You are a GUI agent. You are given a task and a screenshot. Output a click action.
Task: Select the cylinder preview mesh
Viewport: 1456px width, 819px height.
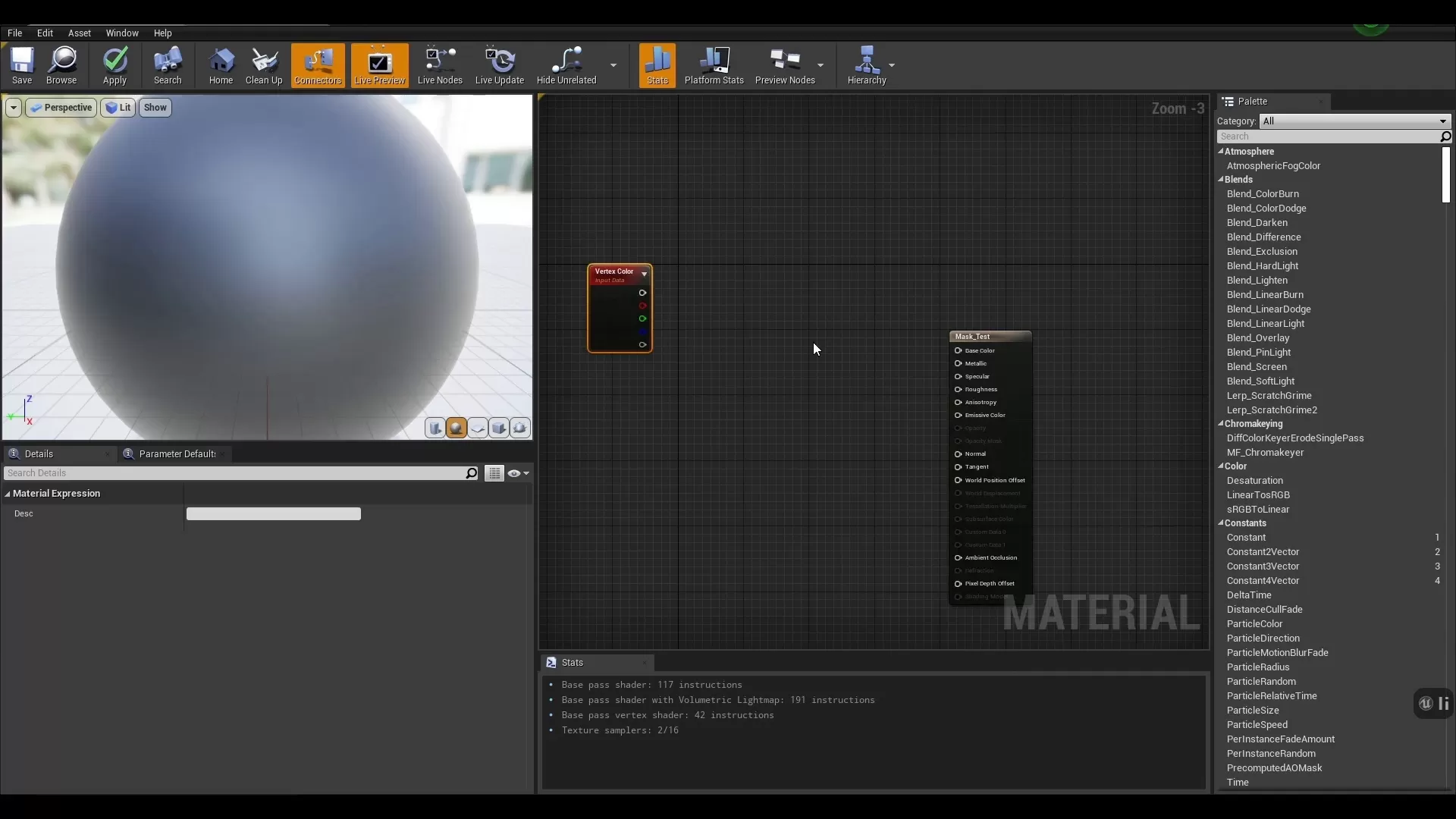[435, 428]
